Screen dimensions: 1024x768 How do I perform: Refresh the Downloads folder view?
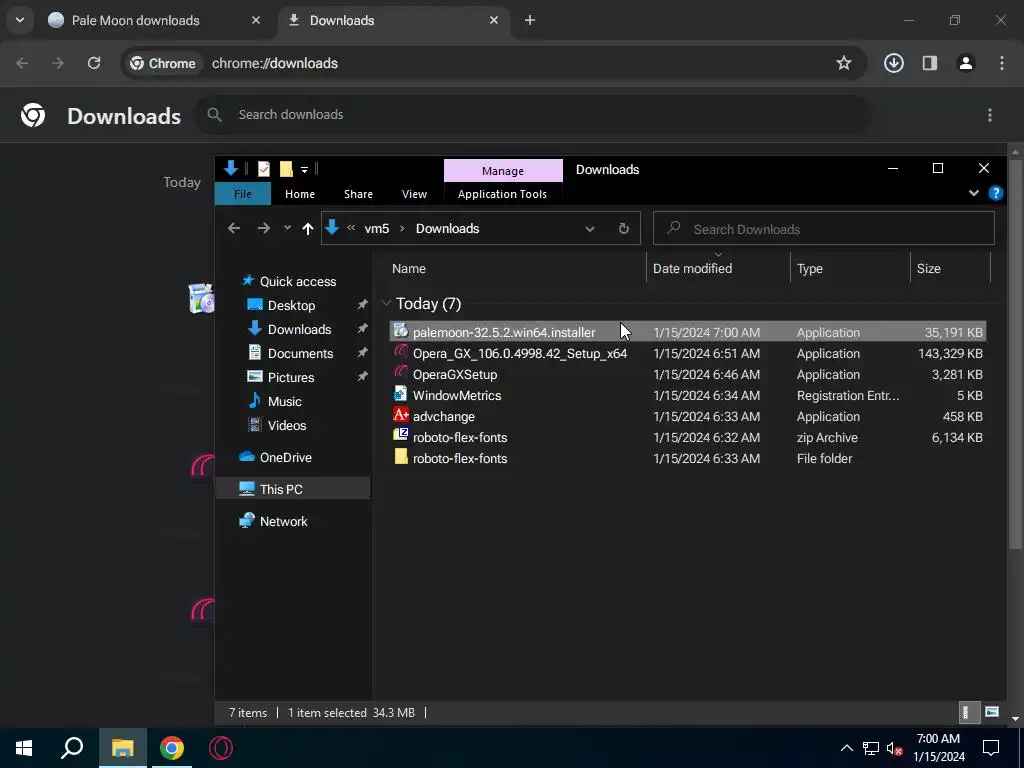pyautogui.click(x=624, y=229)
